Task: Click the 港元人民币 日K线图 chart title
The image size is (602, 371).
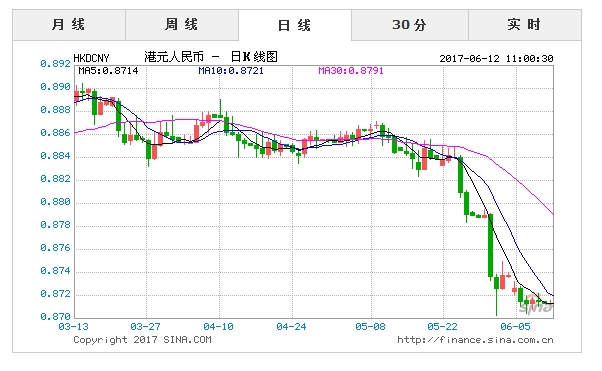Action: coord(211,57)
